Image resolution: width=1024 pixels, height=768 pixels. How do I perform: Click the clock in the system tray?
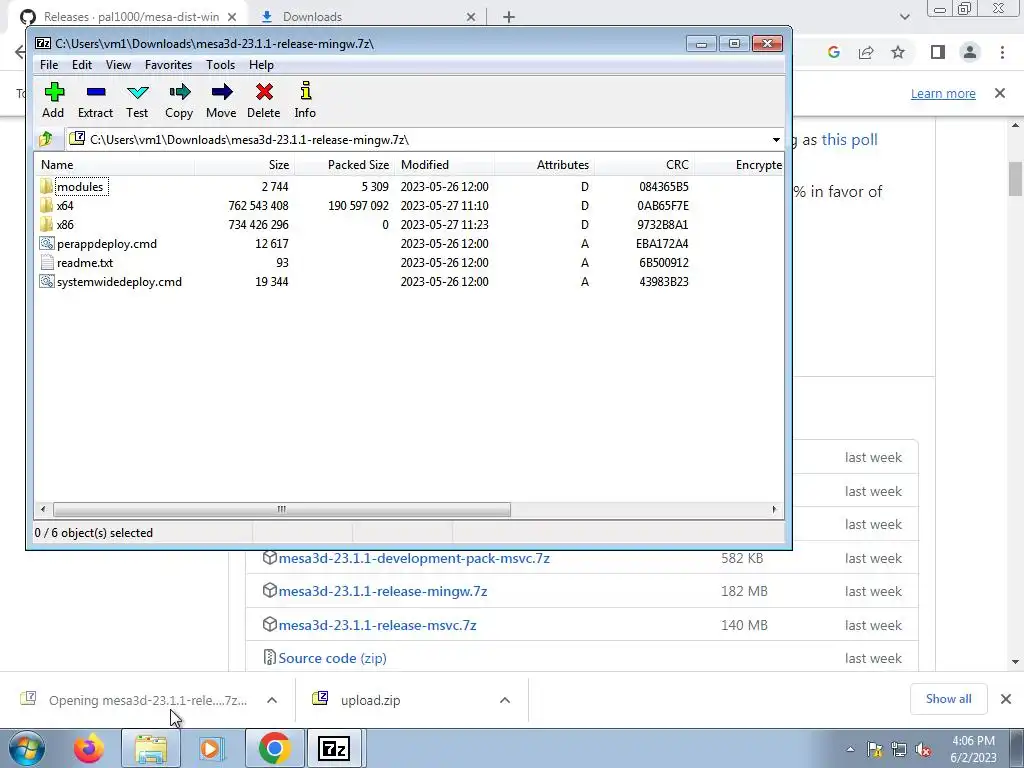point(973,749)
